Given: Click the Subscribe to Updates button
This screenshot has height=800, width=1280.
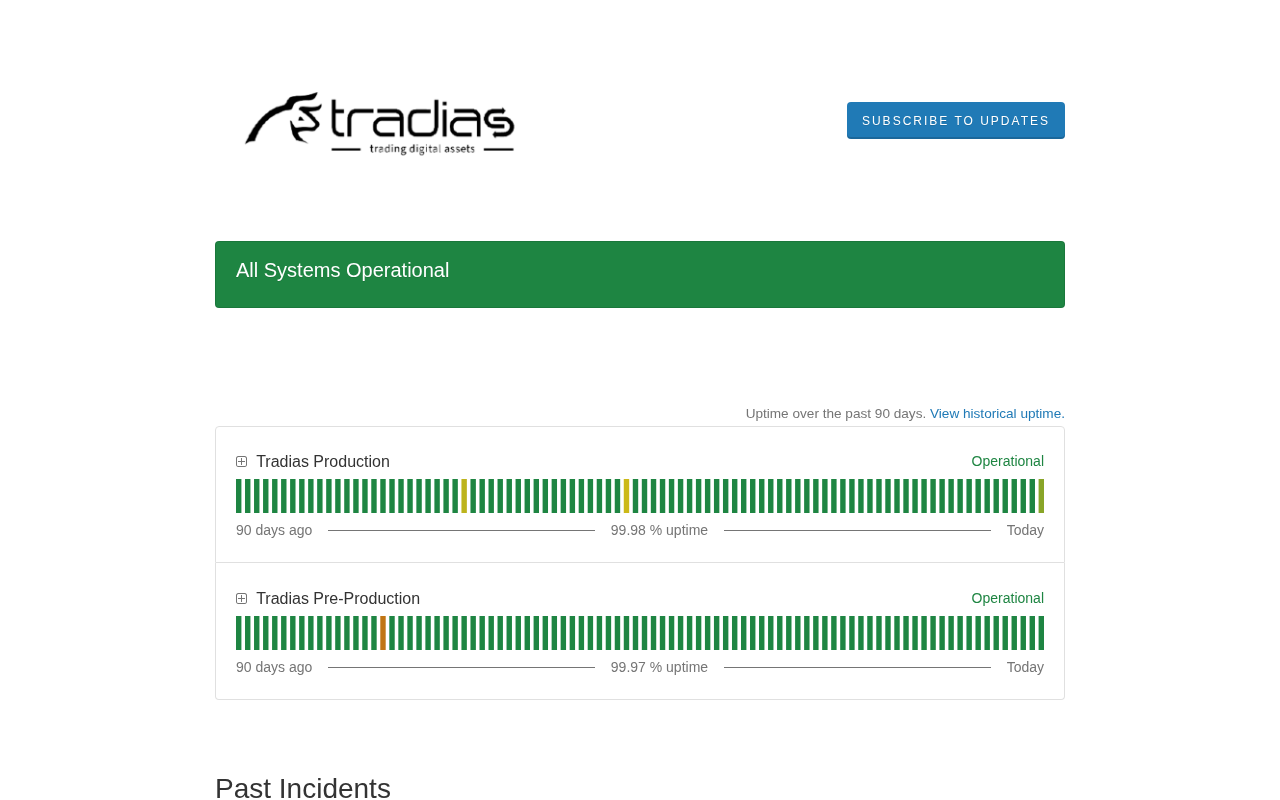Looking at the screenshot, I should (x=955, y=120).
